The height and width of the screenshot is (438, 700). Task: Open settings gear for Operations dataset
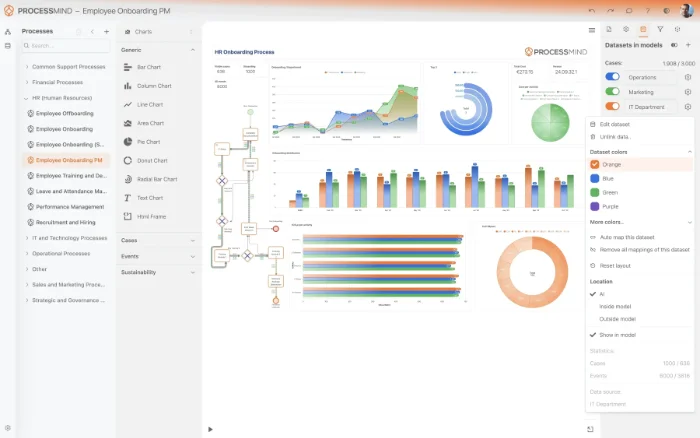[688, 77]
